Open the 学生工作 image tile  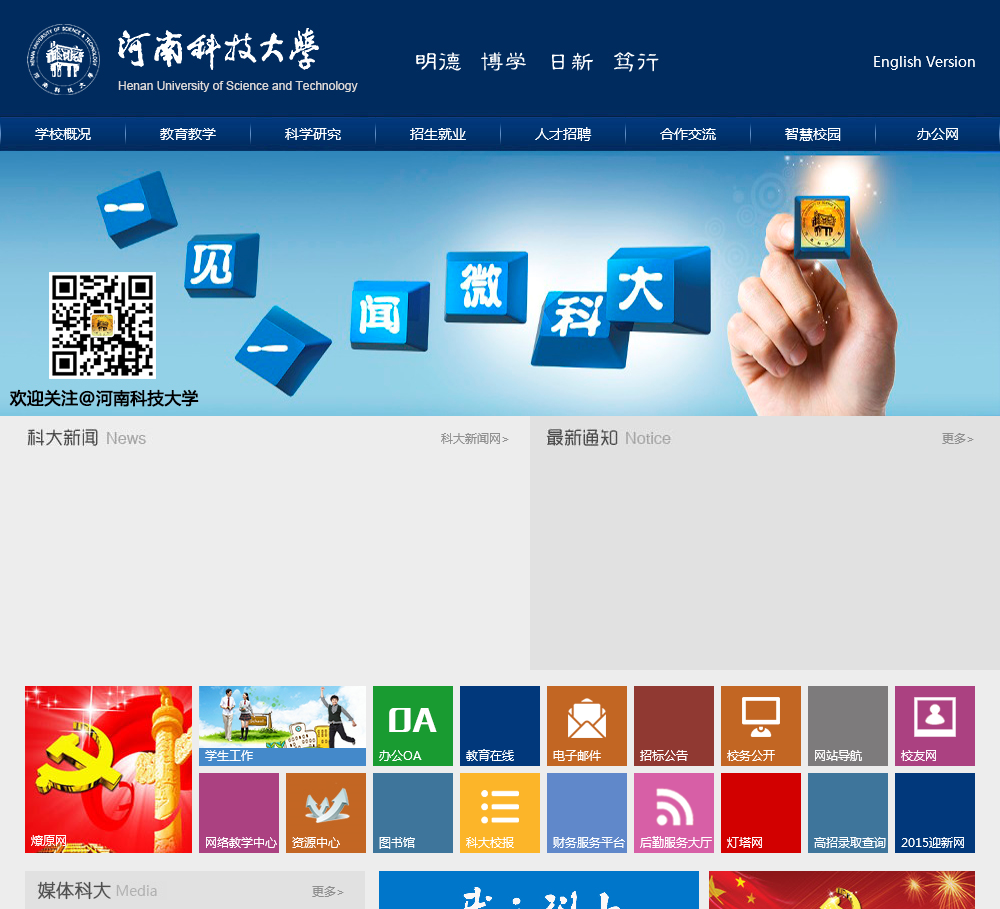click(283, 726)
